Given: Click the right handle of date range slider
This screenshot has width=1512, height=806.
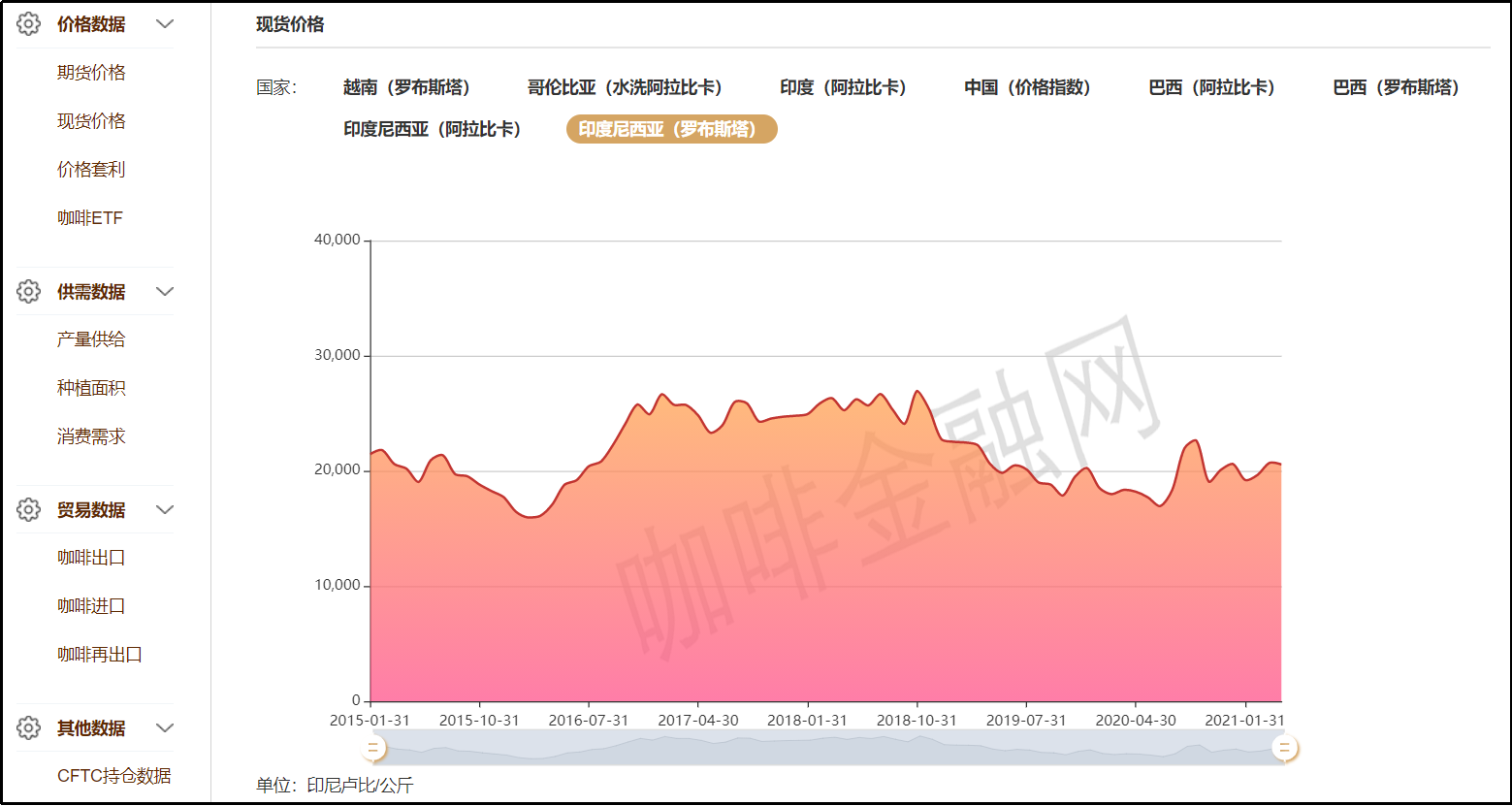Looking at the screenshot, I should [x=1284, y=748].
